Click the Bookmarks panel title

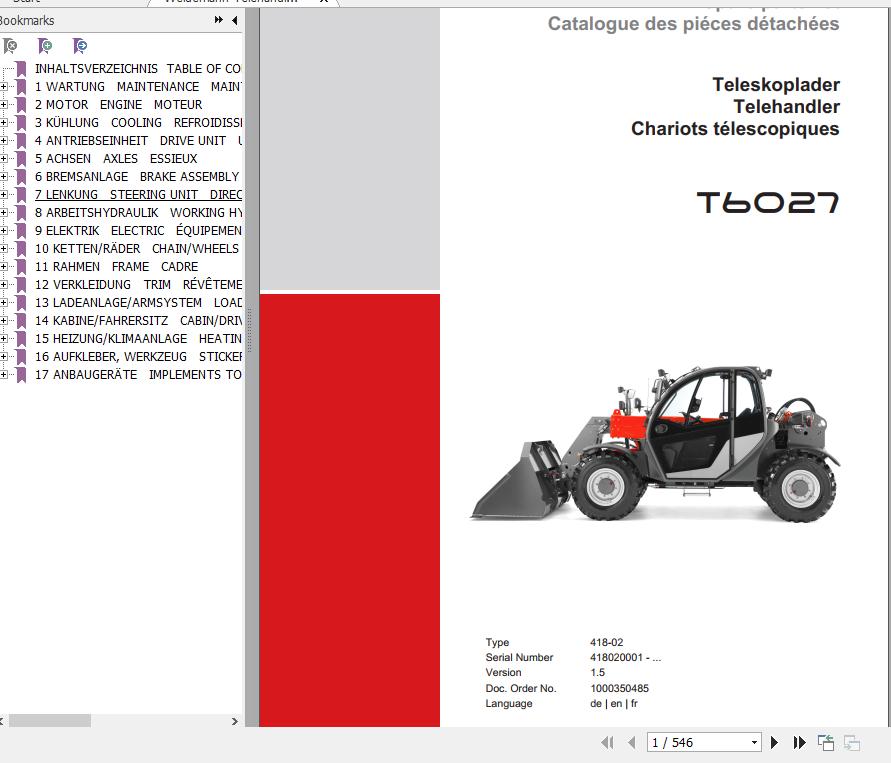(x=27, y=20)
